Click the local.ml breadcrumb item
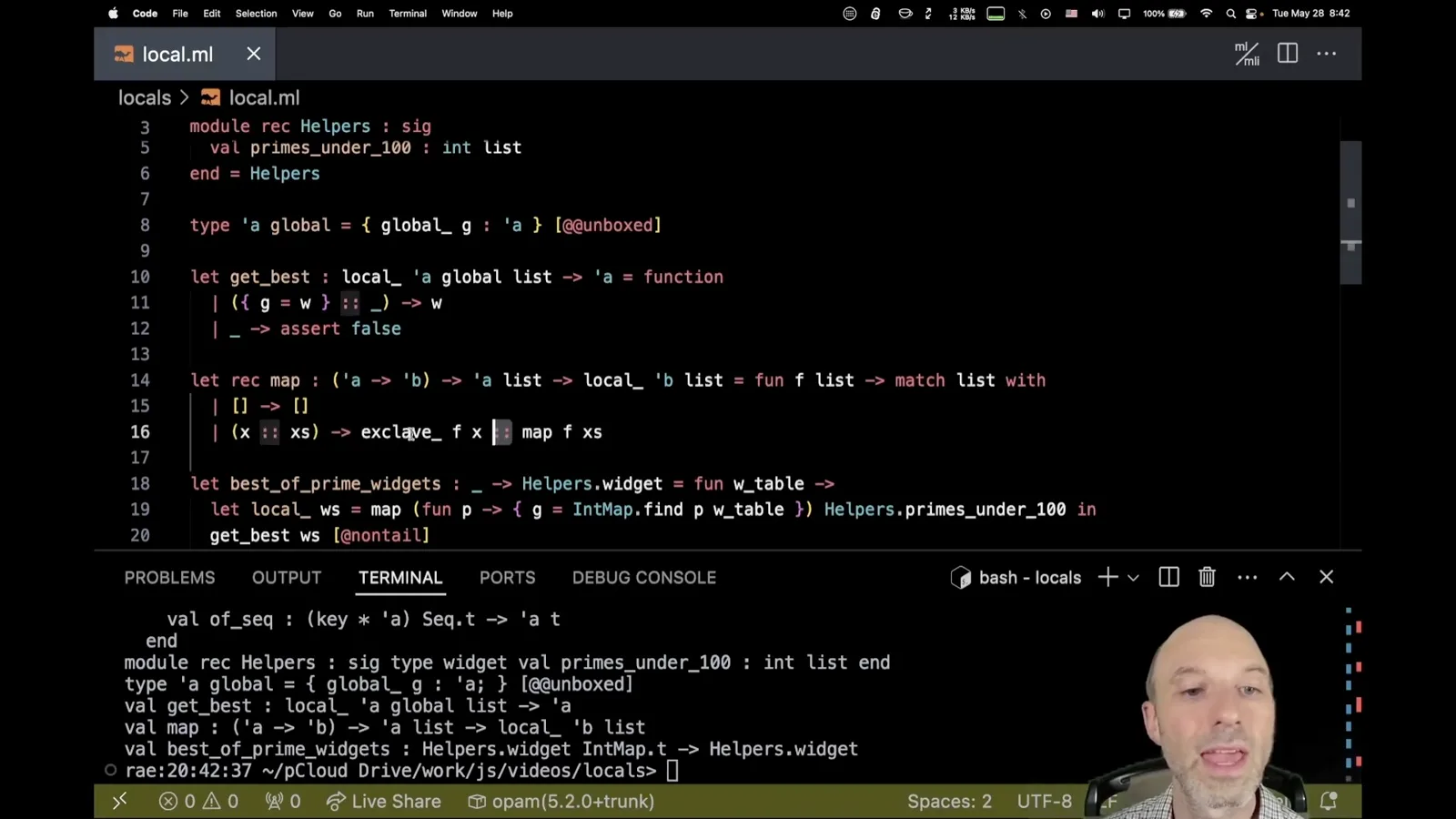This screenshot has height=819, width=1456. point(251,97)
